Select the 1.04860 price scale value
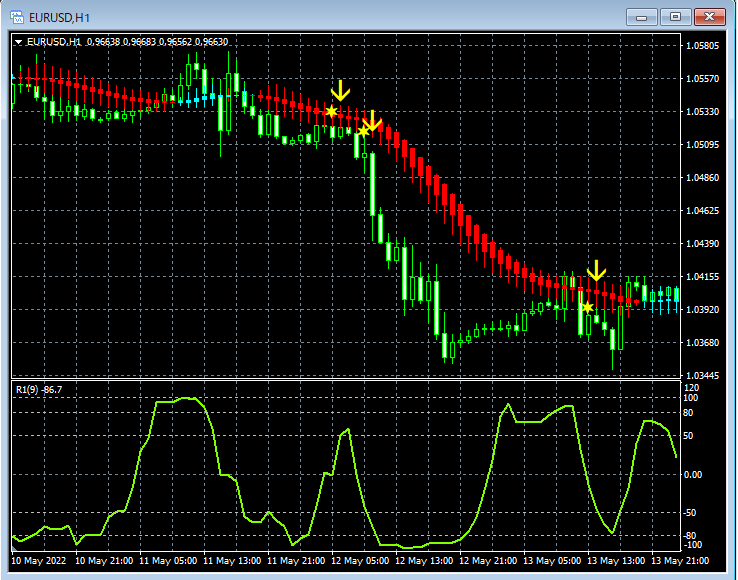The height and width of the screenshot is (580, 738). (703, 177)
